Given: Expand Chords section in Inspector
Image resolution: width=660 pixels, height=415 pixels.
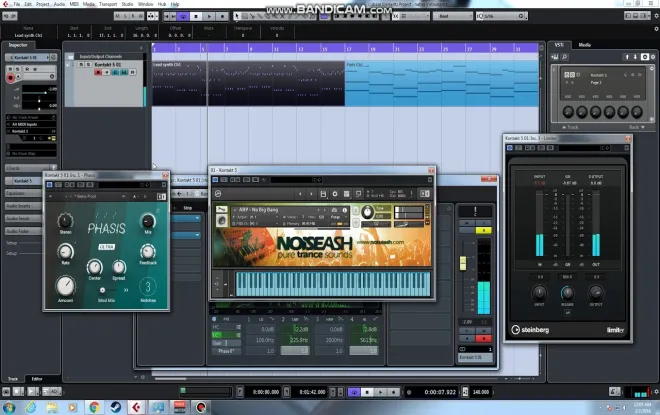Looking at the screenshot, I should [x=30, y=168].
